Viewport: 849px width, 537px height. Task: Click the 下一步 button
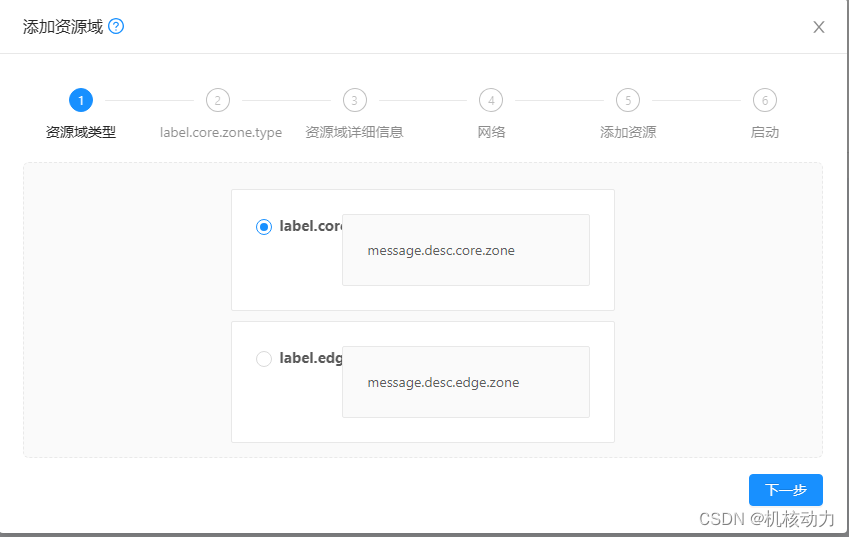point(786,490)
